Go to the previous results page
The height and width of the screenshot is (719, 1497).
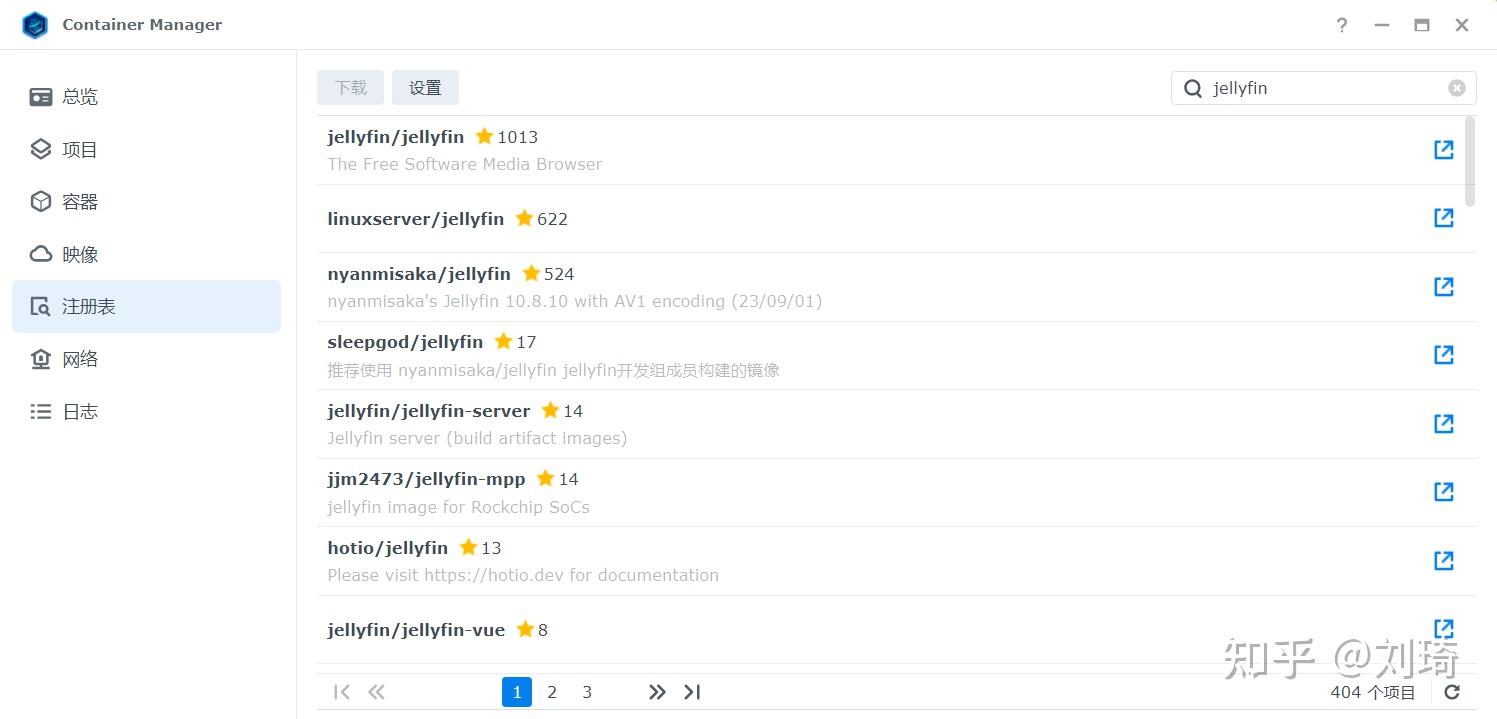tap(376, 692)
